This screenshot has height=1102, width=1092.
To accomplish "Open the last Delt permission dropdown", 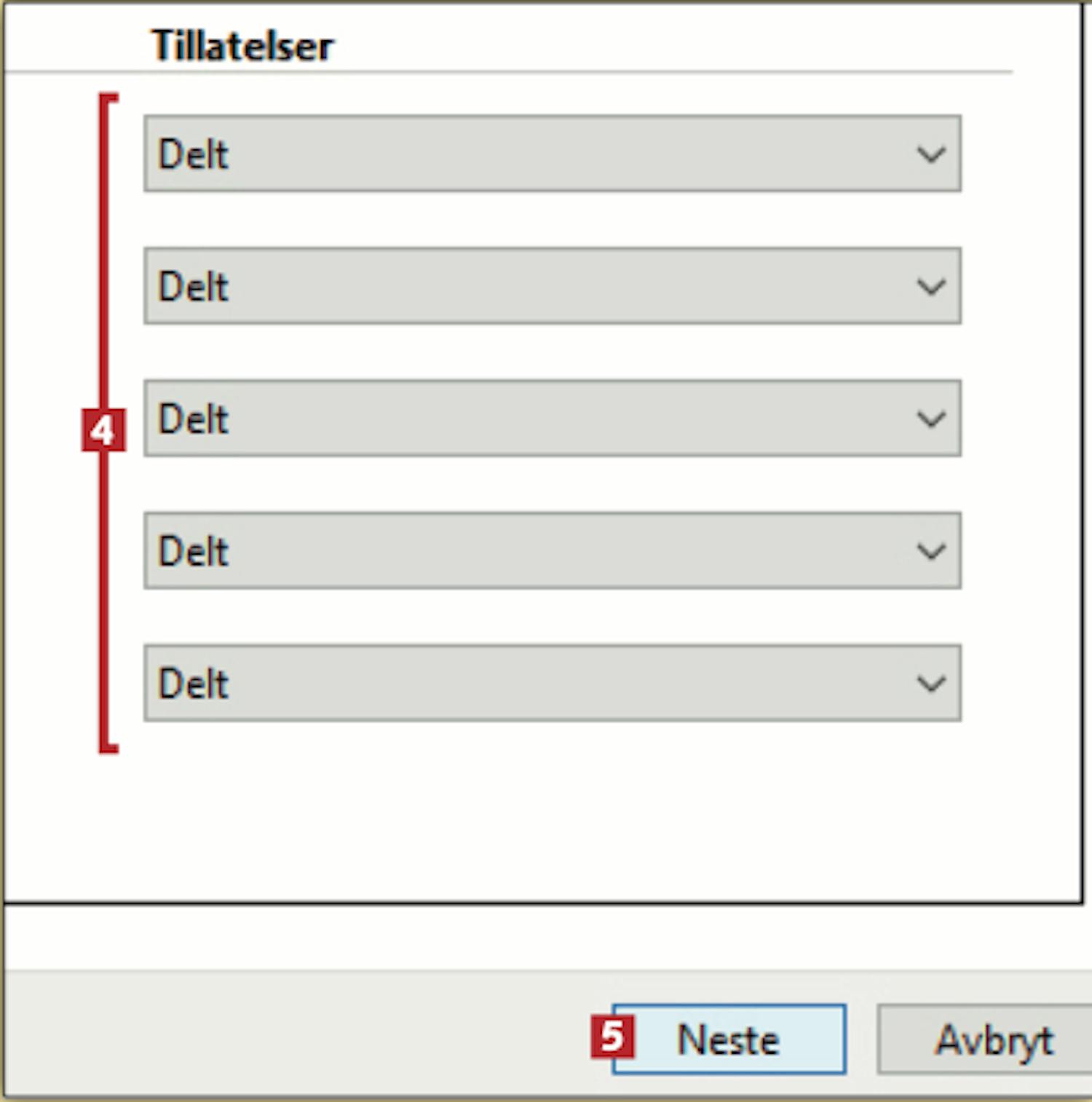I will pos(552,684).
